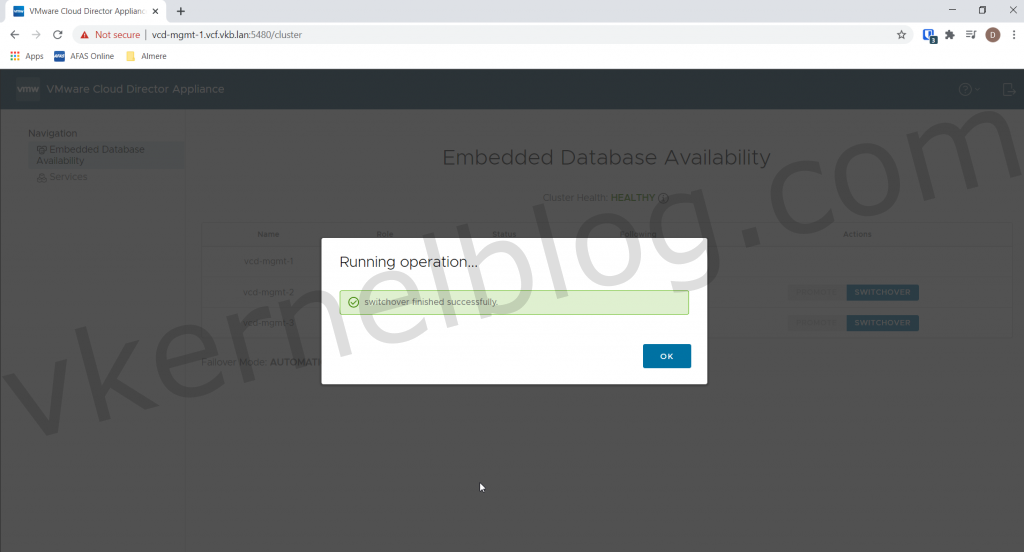Click the Not secure warning in the address bar
1024x552 pixels.
tap(110, 35)
